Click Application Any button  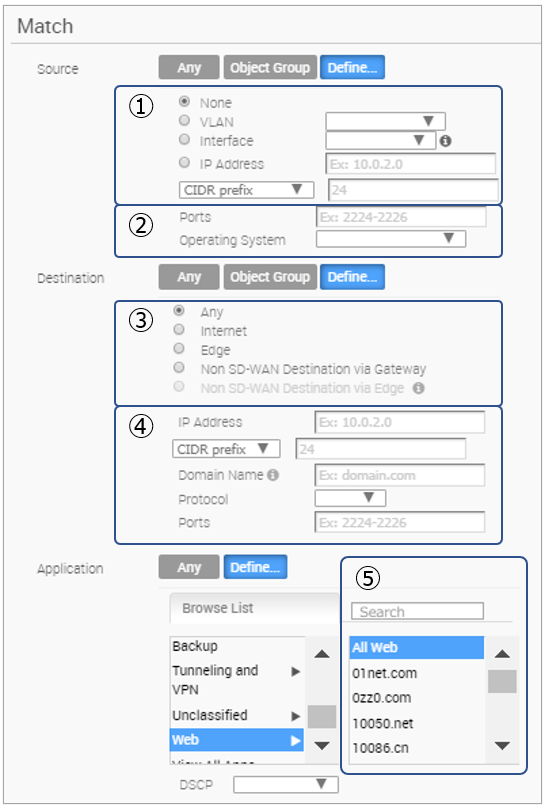pyautogui.click(x=189, y=567)
